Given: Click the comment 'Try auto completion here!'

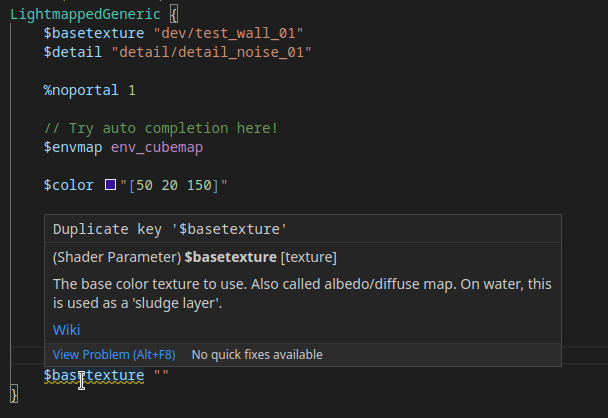Looking at the screenshot, I should (161, 128).
